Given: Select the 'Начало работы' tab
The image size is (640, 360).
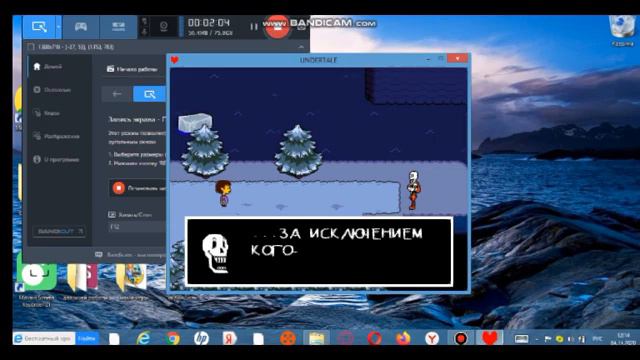Looking at the screenshot, I should pyautogui.click(x=133, y=69).
